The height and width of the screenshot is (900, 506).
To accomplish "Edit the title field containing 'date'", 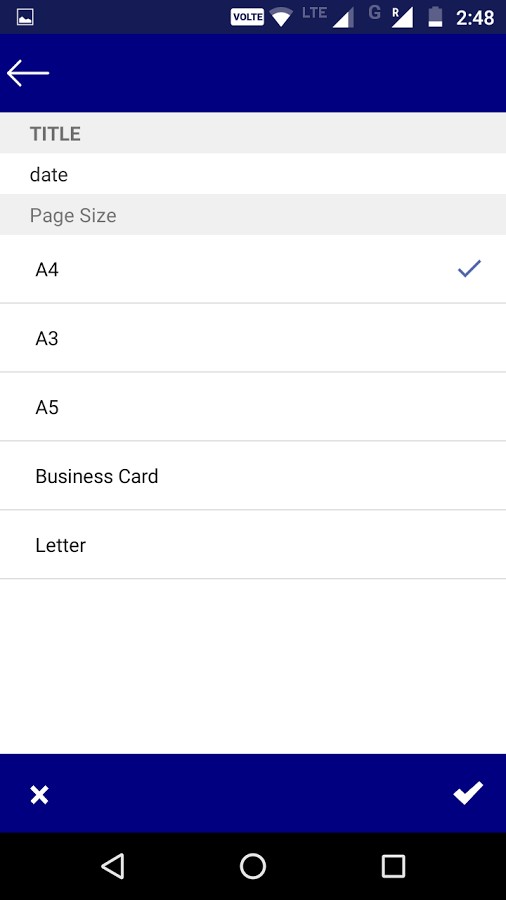I will (x=253, y=174).
